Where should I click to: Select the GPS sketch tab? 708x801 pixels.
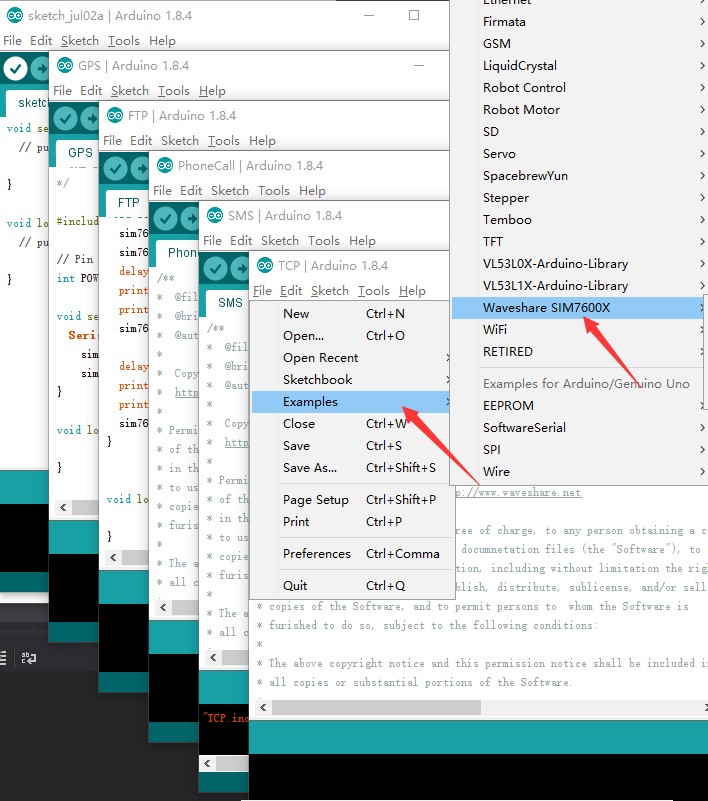[80, 153]
